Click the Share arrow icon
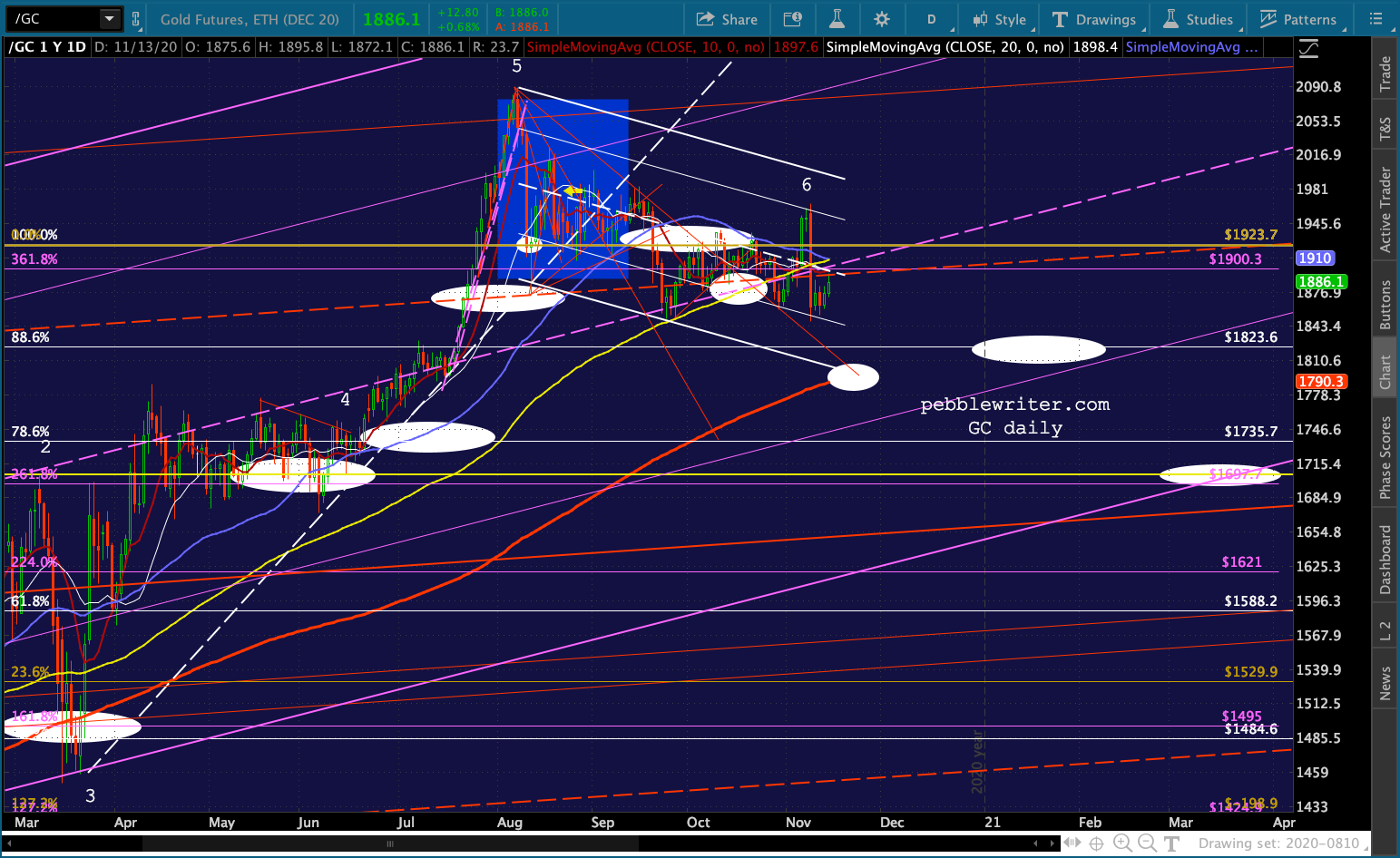 [x=705, y=19]
